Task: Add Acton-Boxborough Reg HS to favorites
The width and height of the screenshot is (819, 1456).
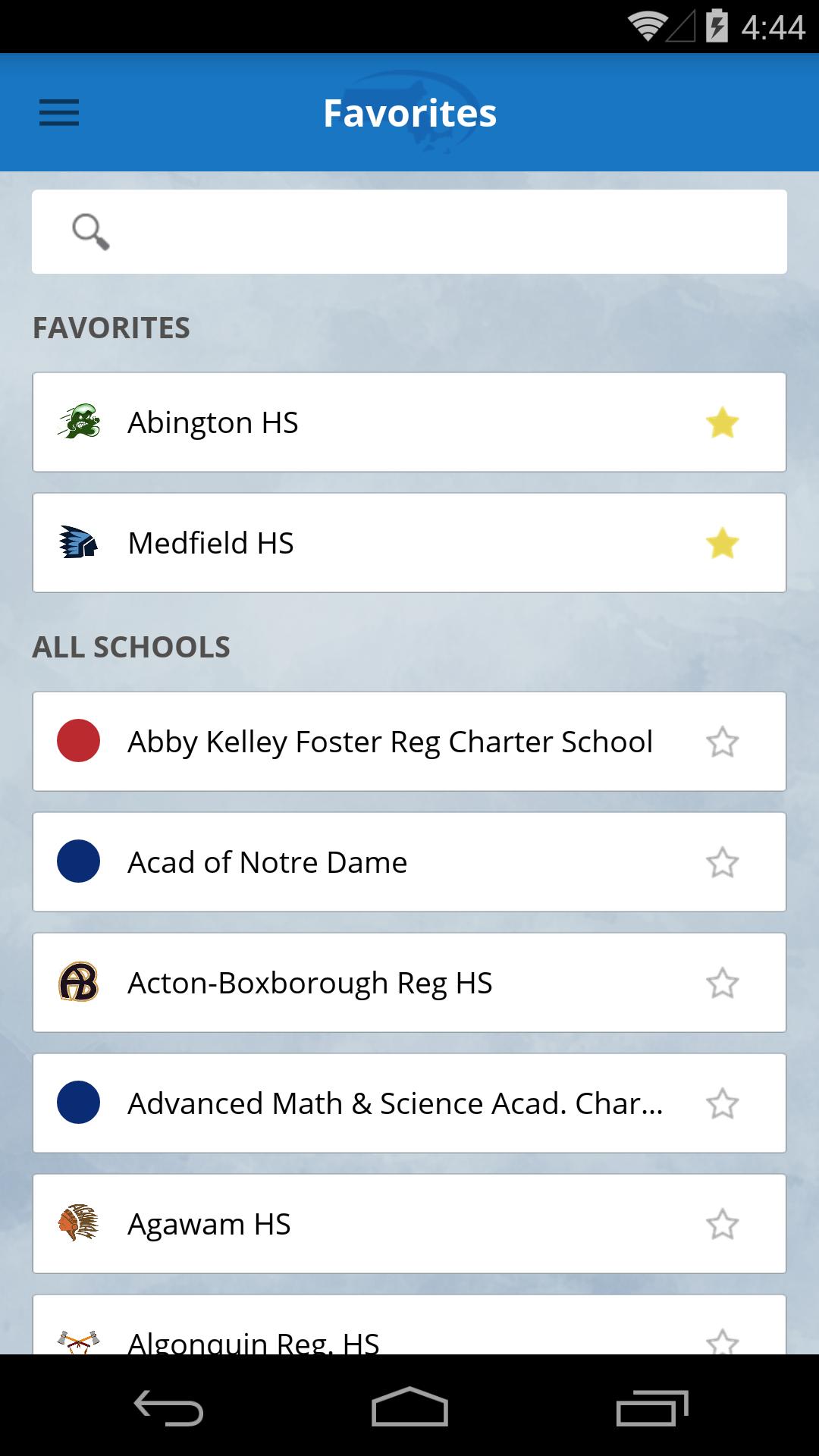Action: click(x=722, y=983)
